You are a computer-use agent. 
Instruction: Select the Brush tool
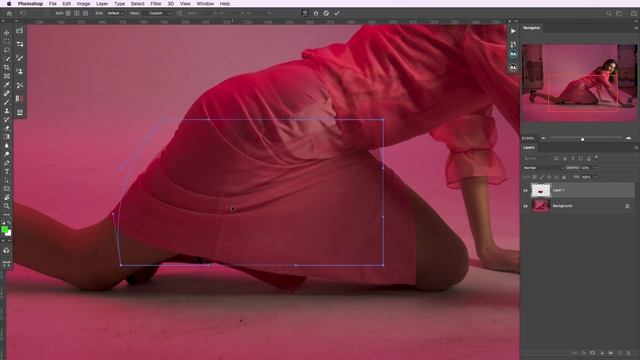point(7,102)
